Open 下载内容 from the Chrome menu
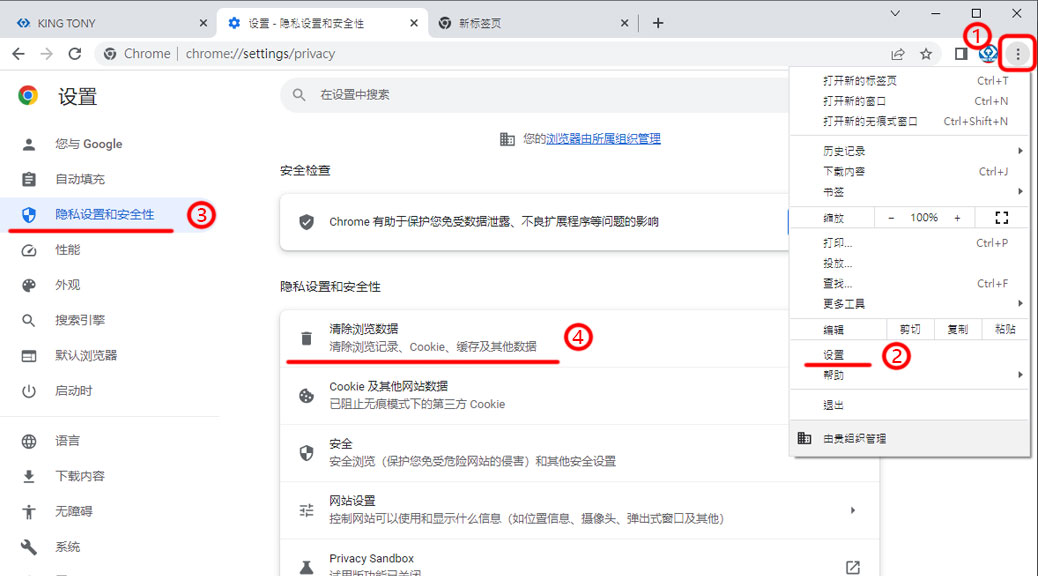This screenshot has height=576, width=1038. 910,171
